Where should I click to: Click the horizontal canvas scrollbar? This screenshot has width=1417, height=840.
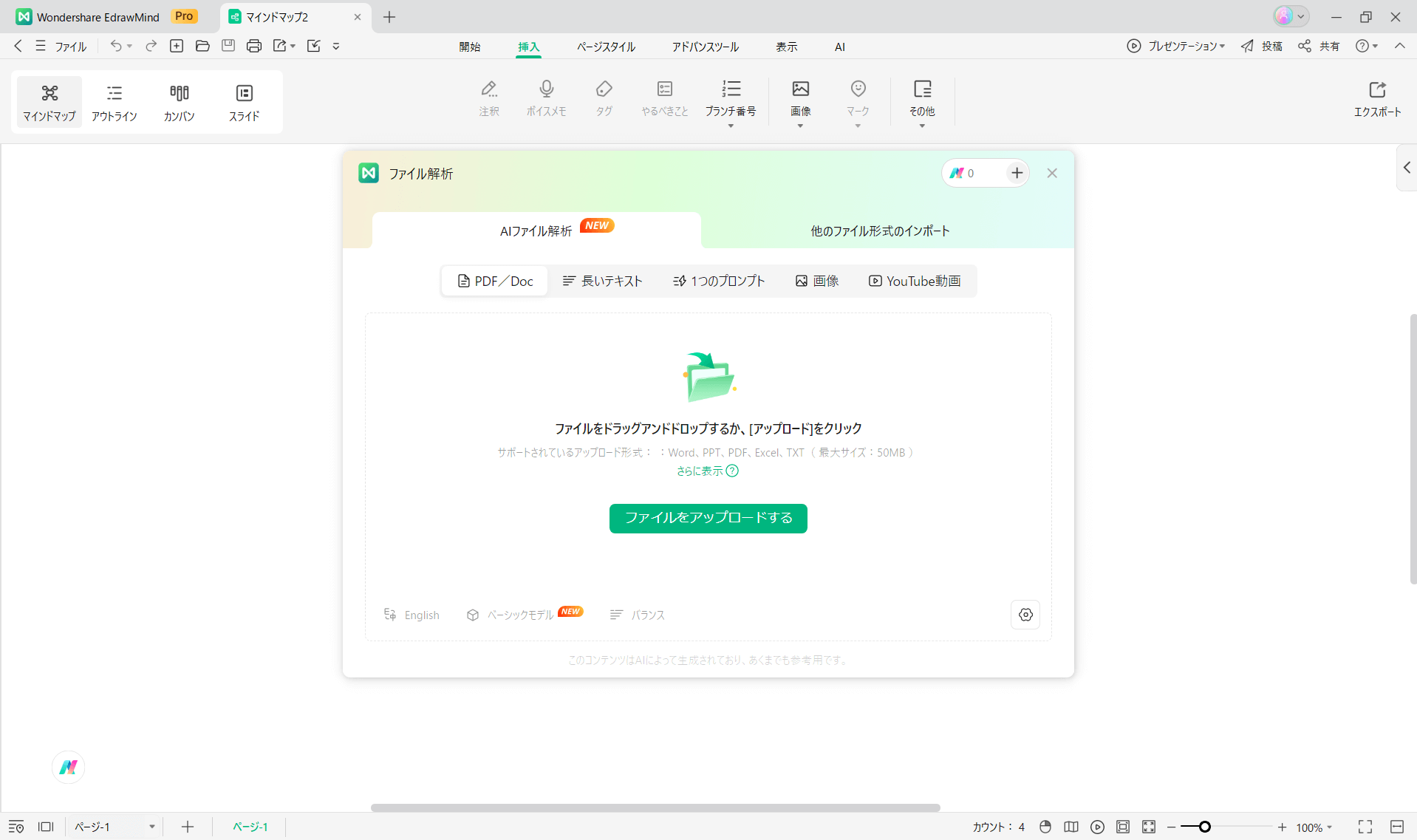point(655,807)
